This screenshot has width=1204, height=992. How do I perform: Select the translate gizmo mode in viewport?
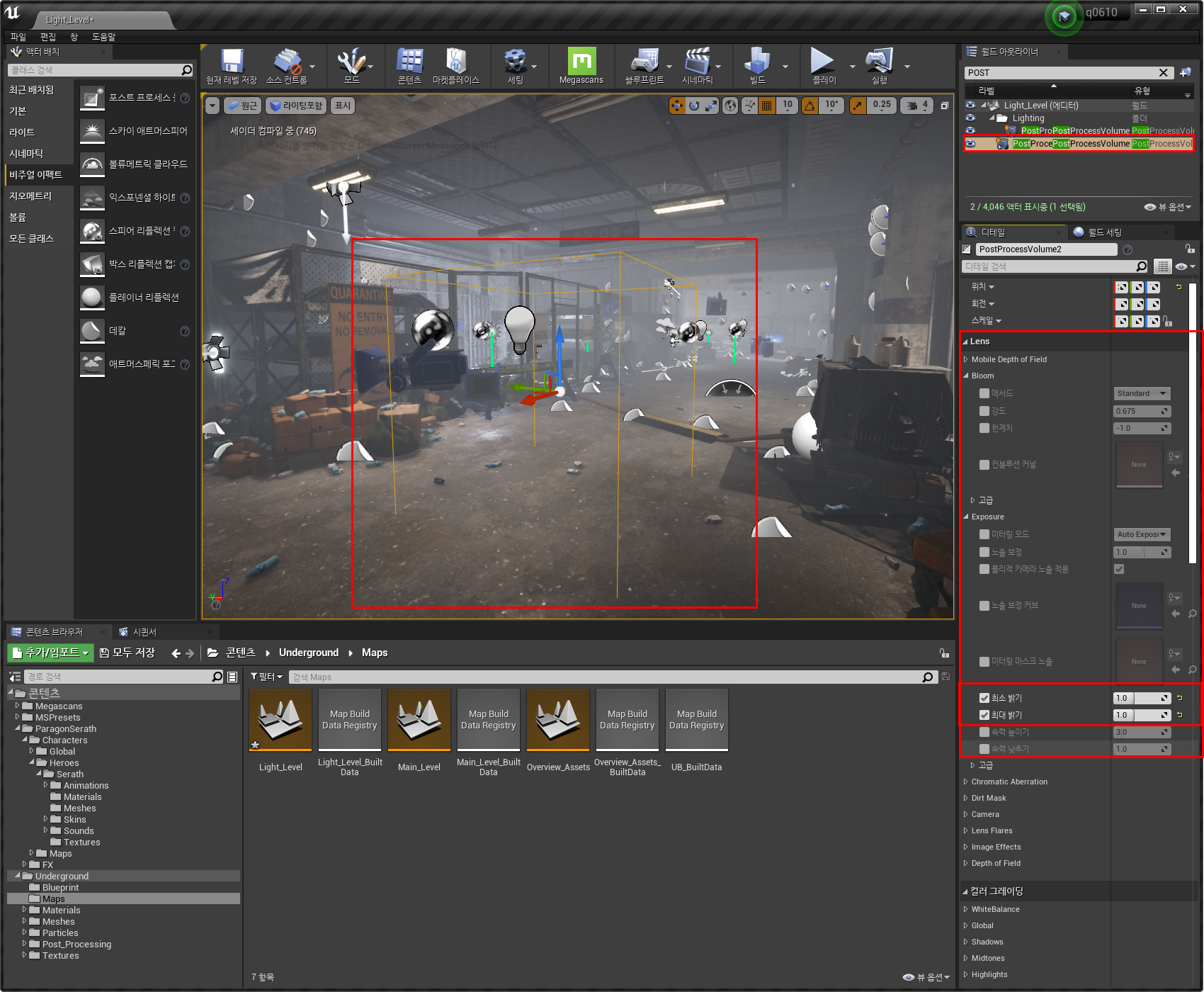click(677, 106)
